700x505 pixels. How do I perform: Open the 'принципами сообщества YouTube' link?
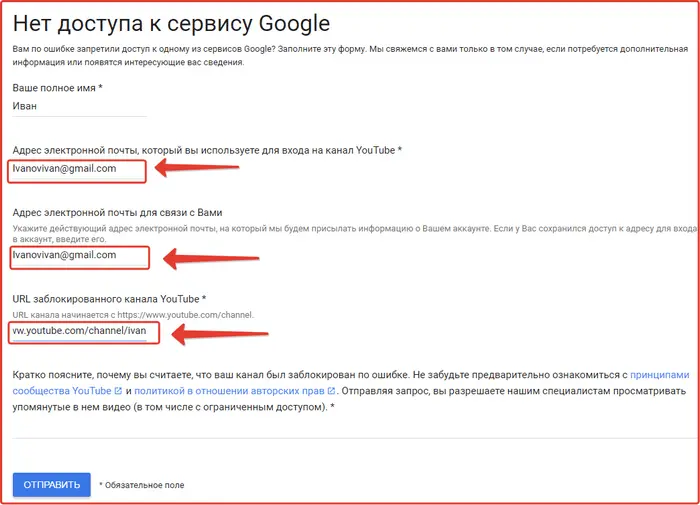[x=661, y=375]
